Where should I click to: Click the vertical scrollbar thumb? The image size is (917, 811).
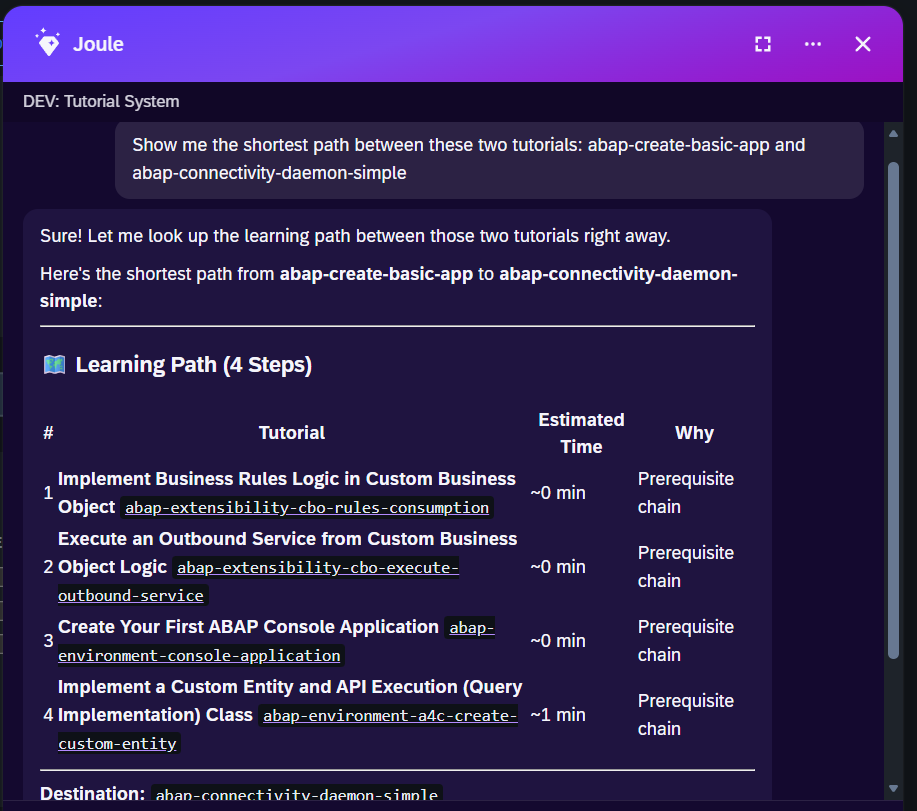pos(893,410)
